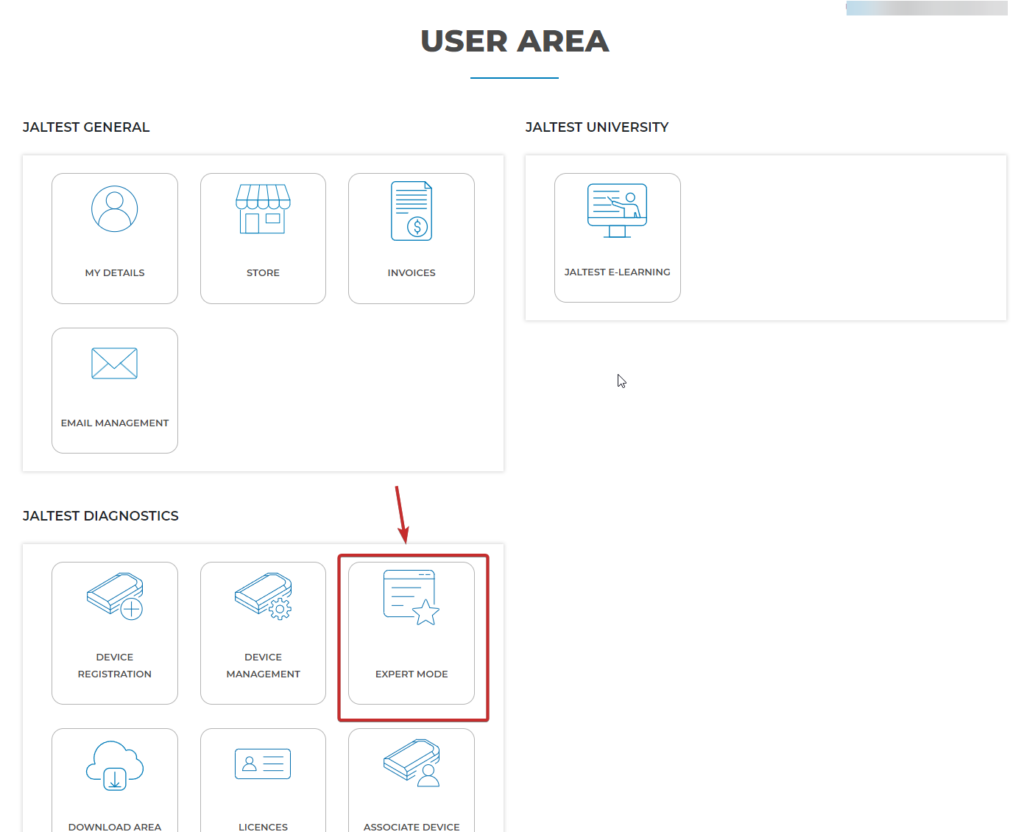
Task: Open the My Details user profile icon
Action: (114, 209)
